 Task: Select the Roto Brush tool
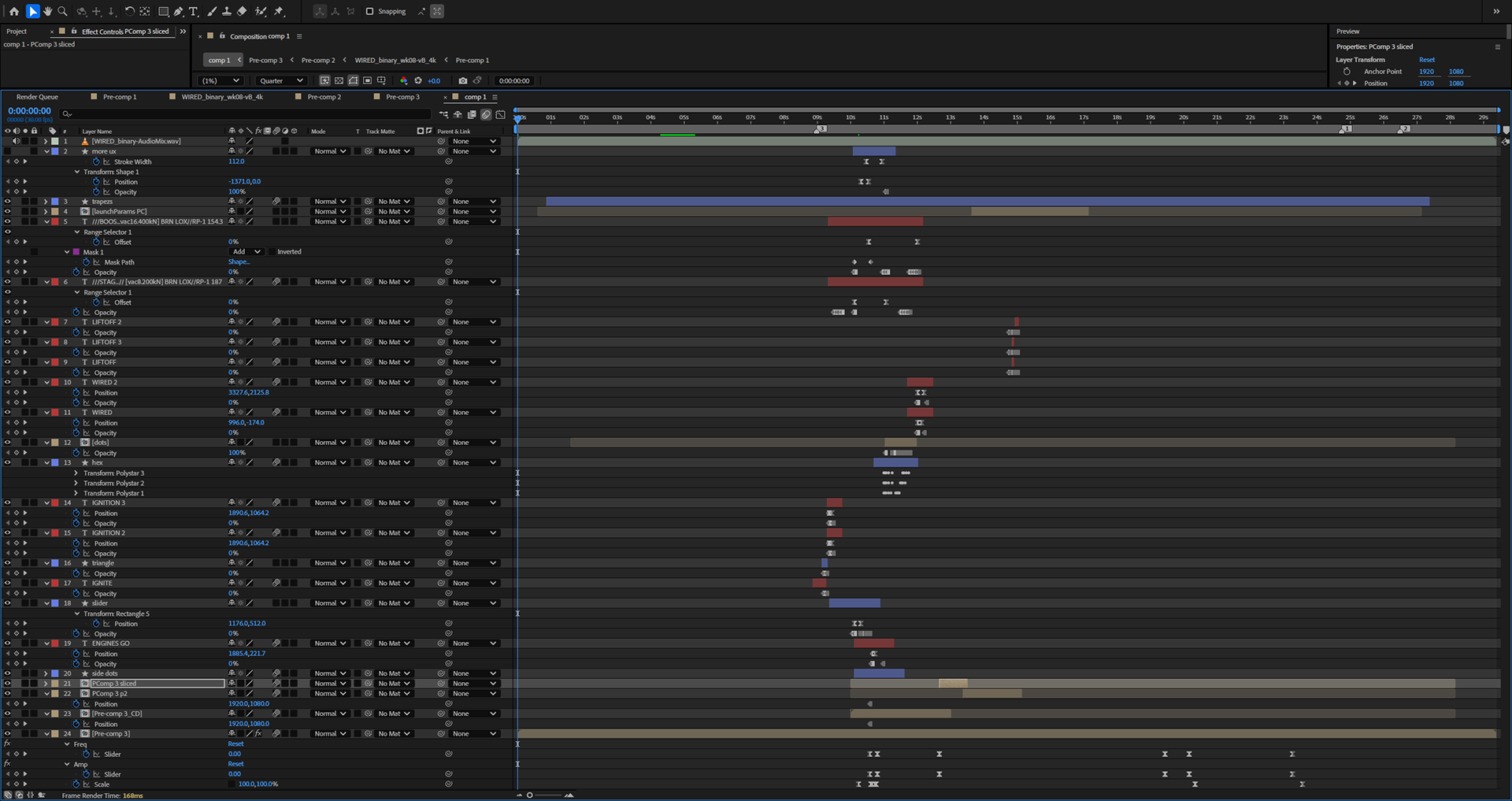pyautogui.click(x=261, y=11)
